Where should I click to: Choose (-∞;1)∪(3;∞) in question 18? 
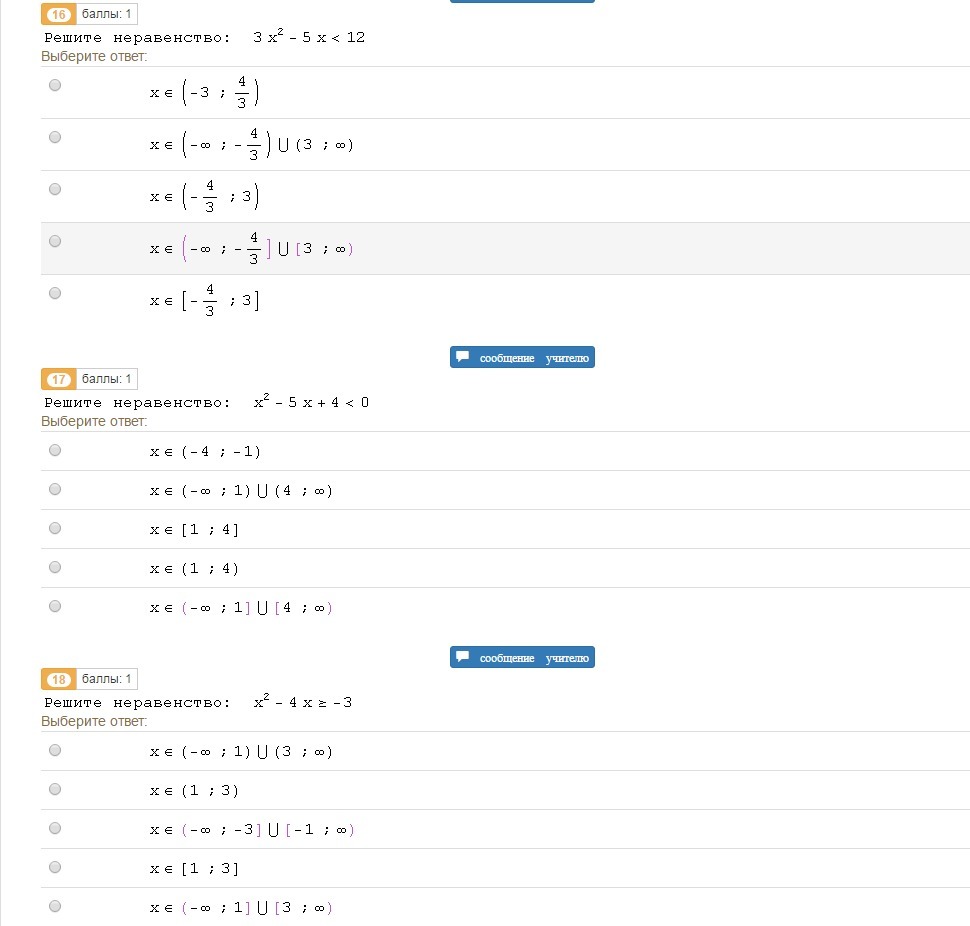click(x=55, y=750)
